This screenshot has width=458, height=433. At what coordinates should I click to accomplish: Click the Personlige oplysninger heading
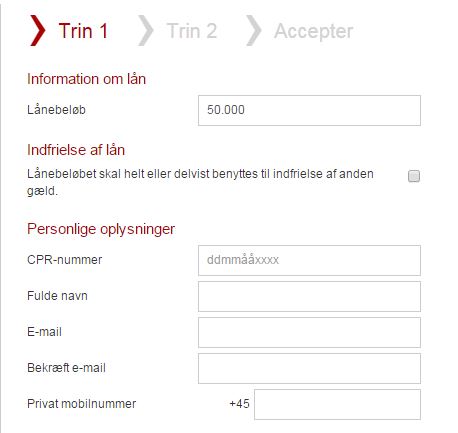101,229
